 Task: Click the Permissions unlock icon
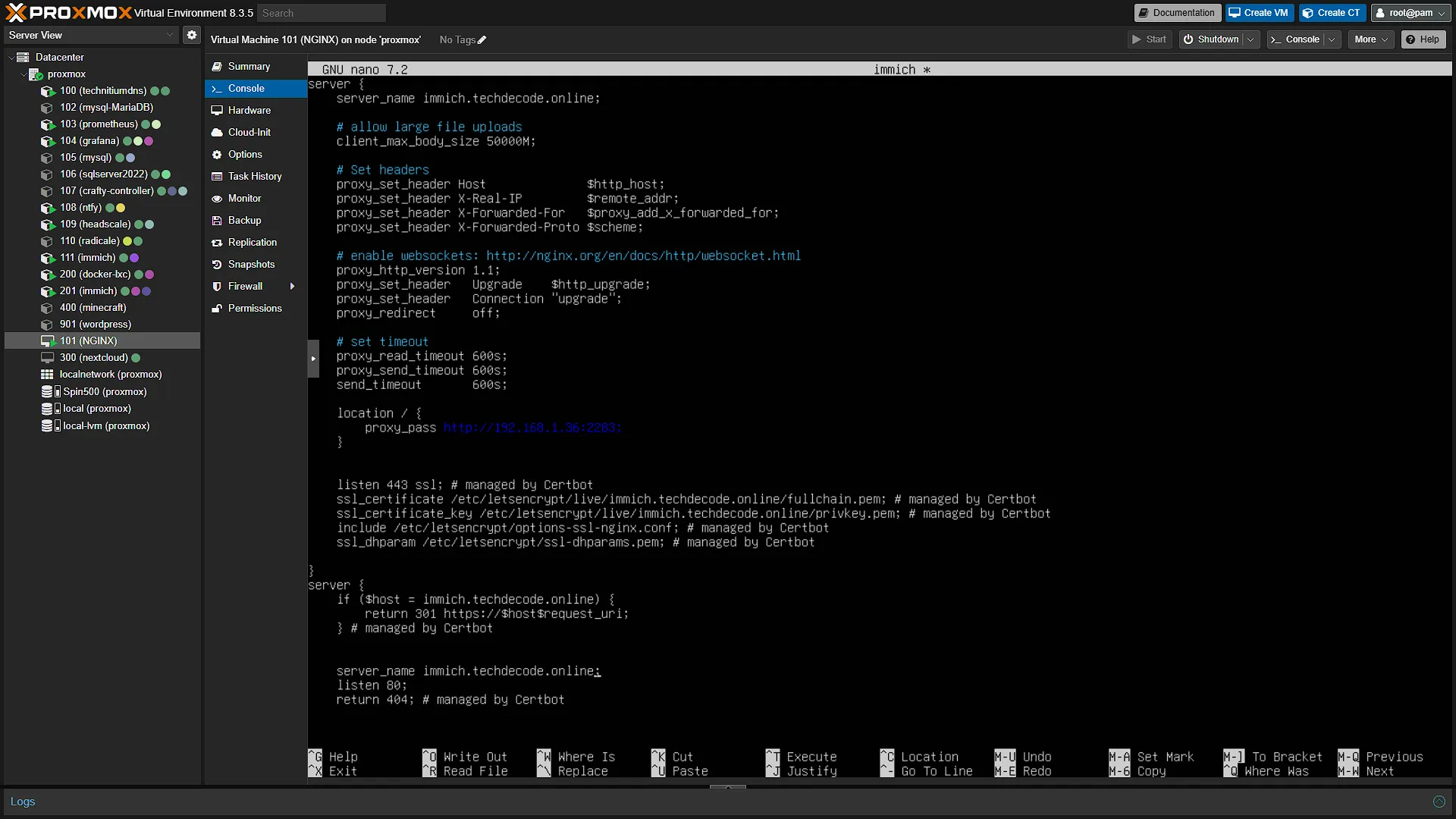click(x=217, y=309)
